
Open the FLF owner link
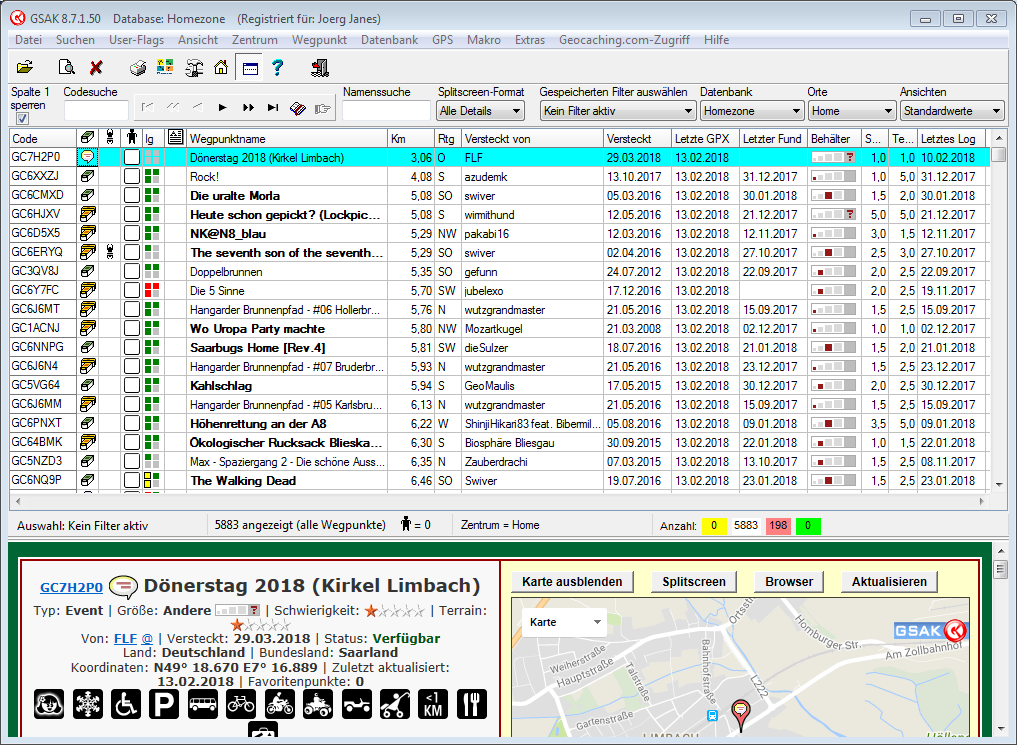click(126, 639)
